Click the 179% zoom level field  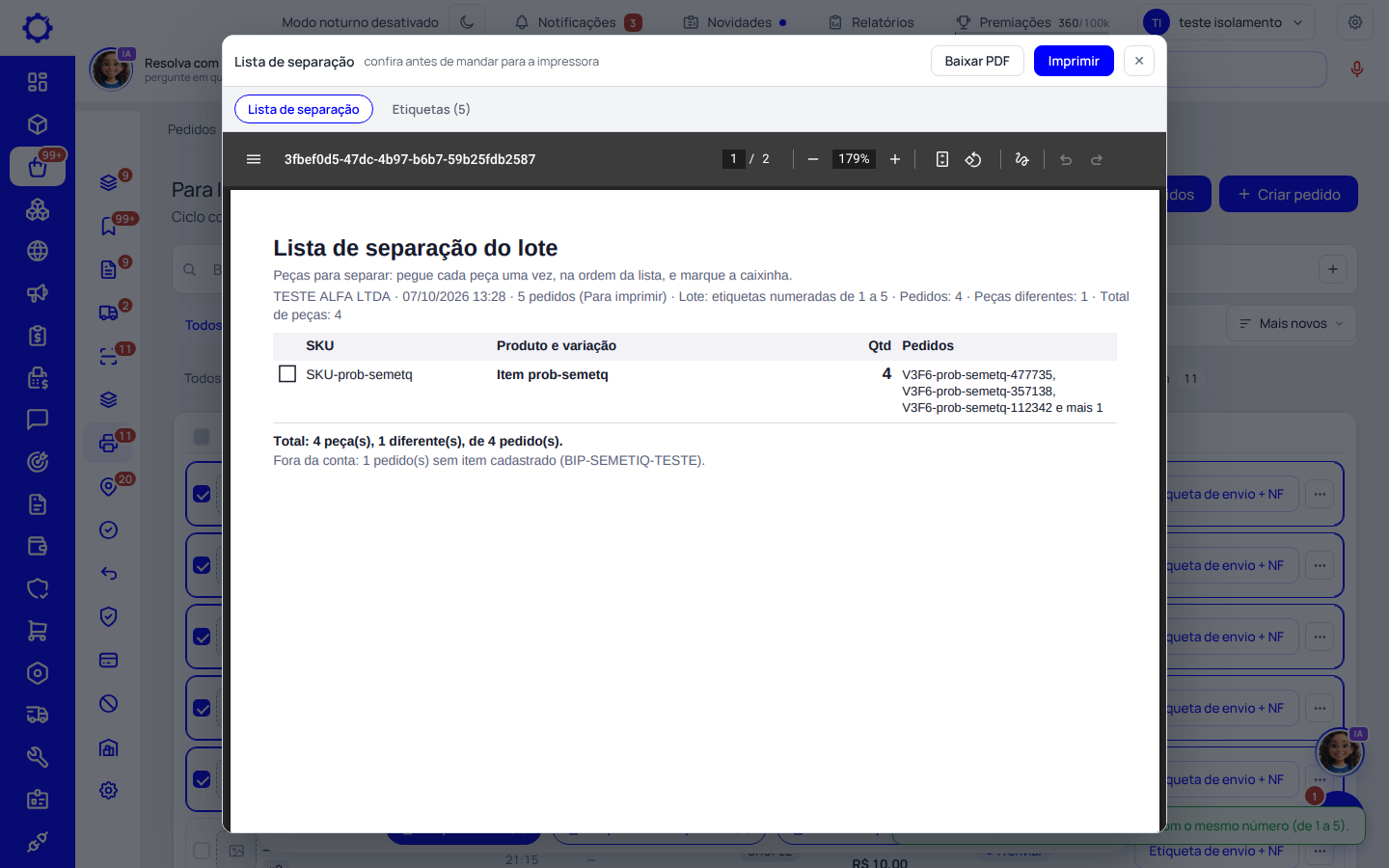click(854, 159)
